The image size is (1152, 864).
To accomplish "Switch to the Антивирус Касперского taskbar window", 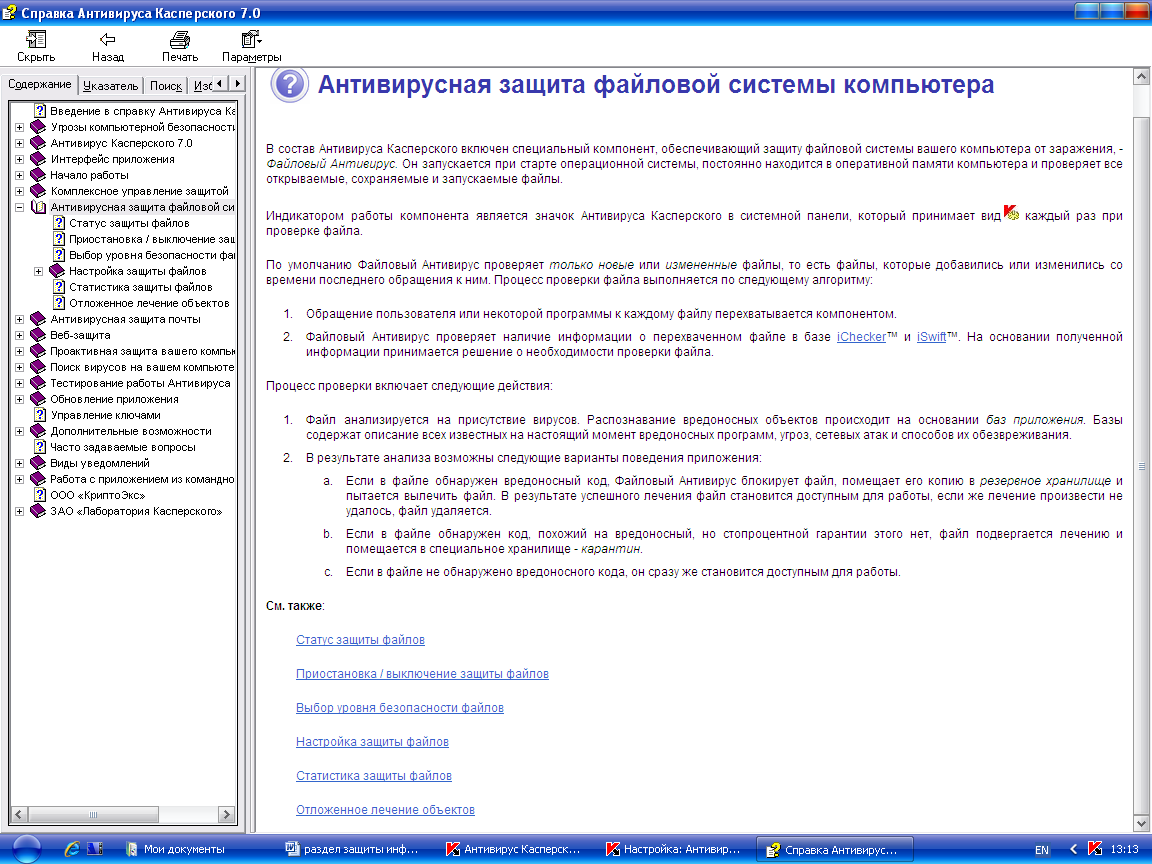I will tap(514, 849).
